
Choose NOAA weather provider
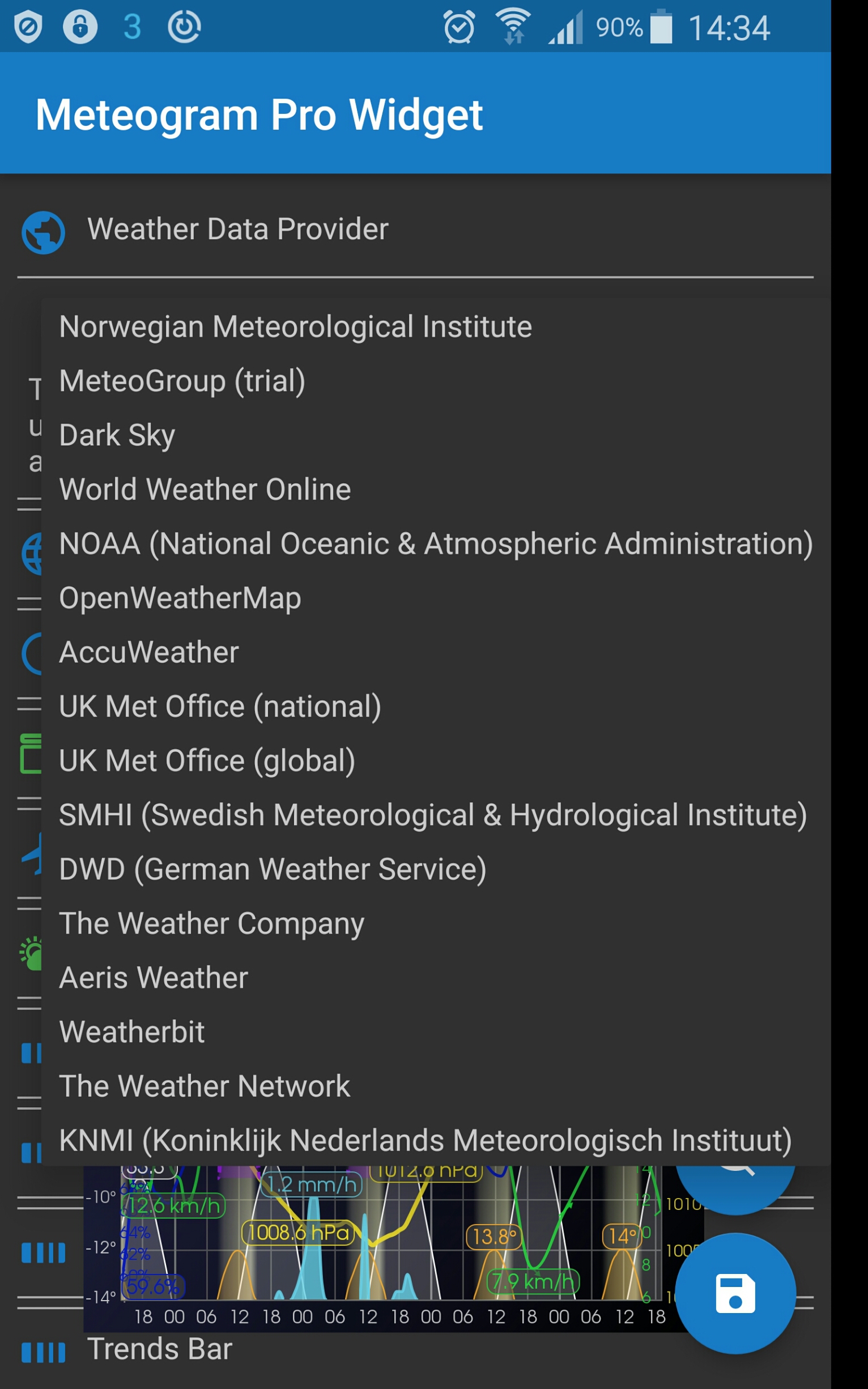click(436, 544)
